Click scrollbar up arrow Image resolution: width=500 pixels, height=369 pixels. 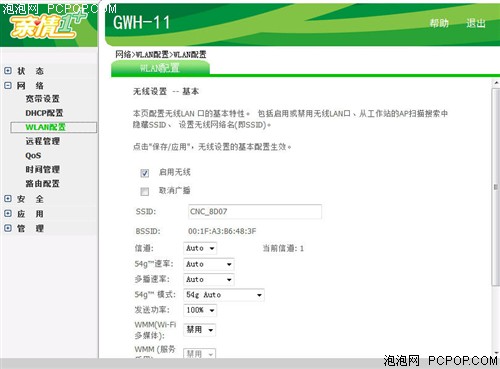496,83
